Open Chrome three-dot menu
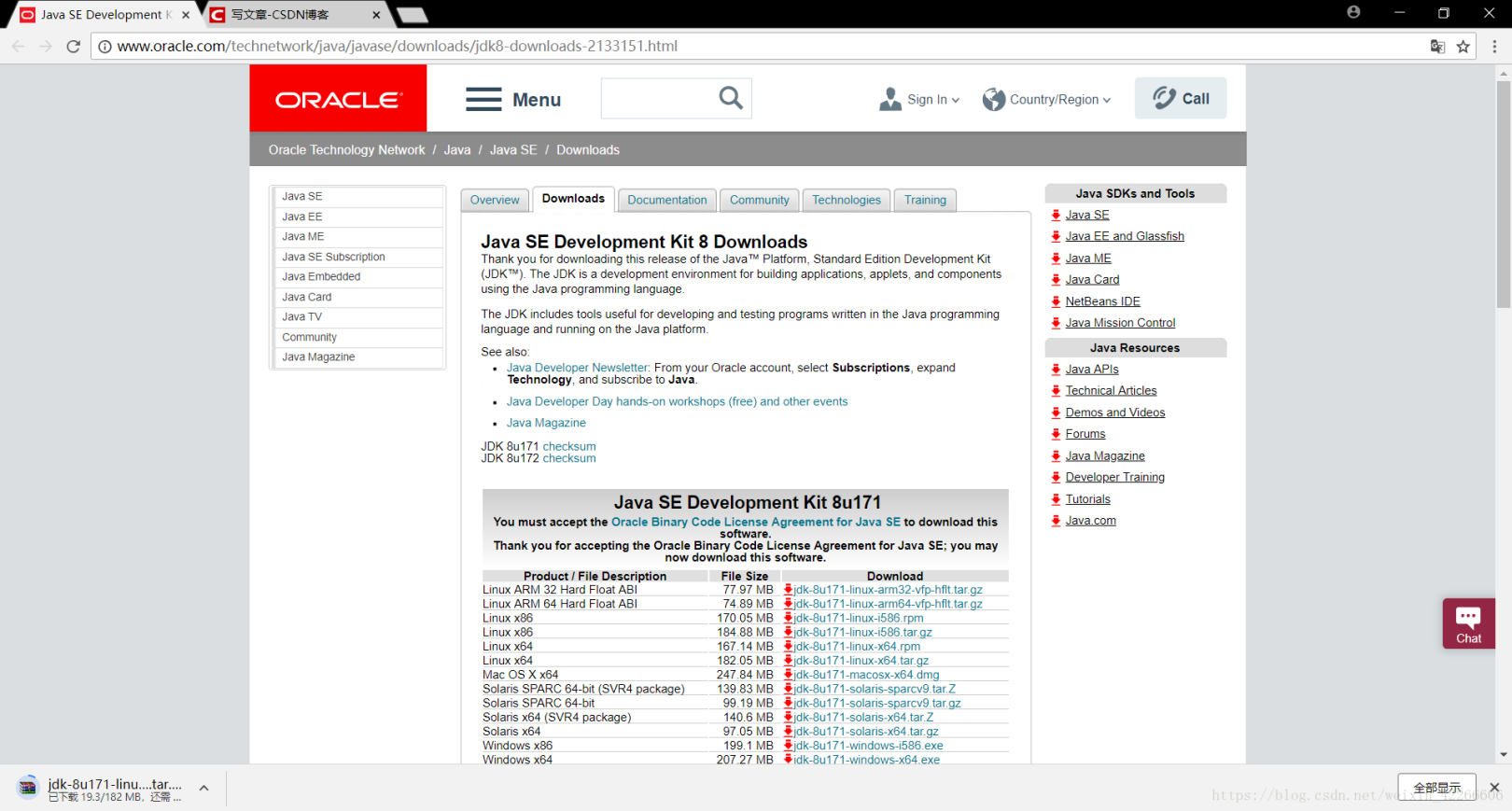This screenshot has width=1512, height=811. click(x=1494, y=46)
